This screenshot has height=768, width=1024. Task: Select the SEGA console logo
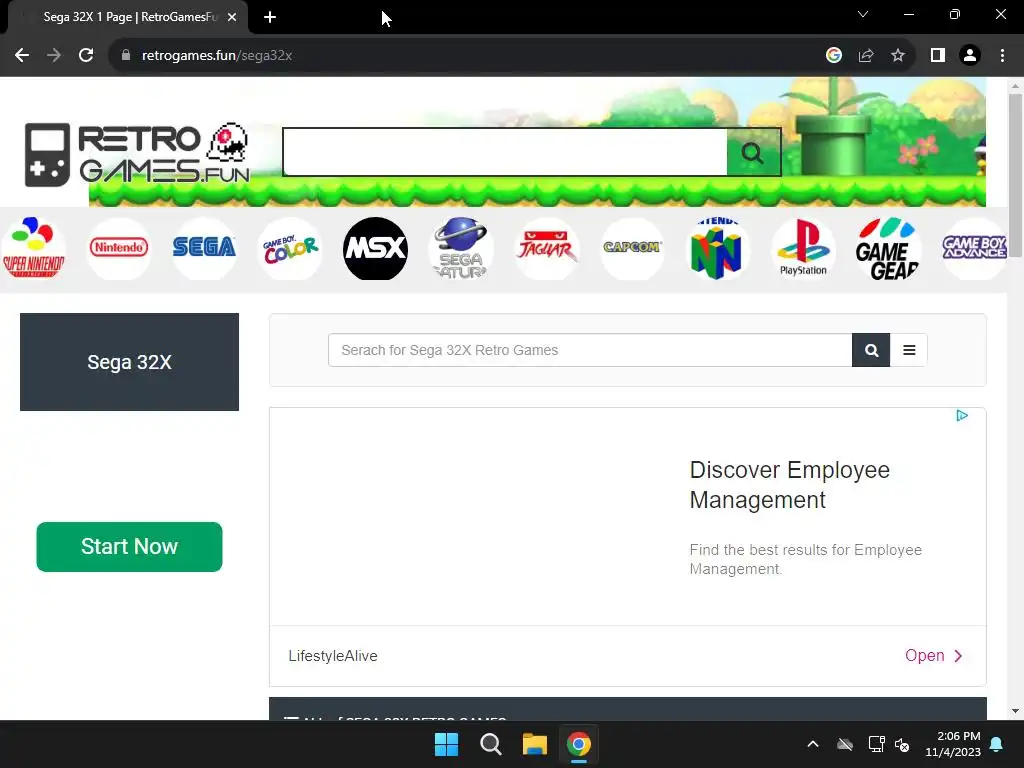(x=204, y=249)
